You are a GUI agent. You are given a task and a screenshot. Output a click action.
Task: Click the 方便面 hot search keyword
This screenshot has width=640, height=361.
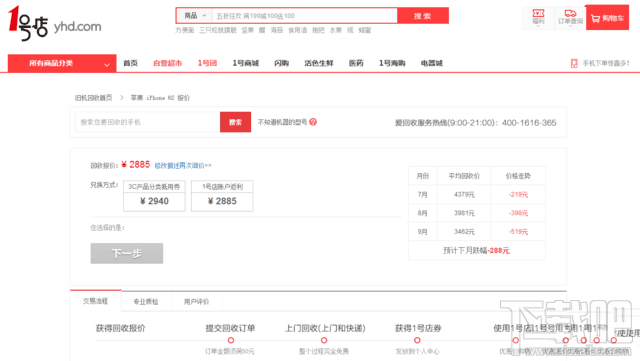tap(184, 30)
